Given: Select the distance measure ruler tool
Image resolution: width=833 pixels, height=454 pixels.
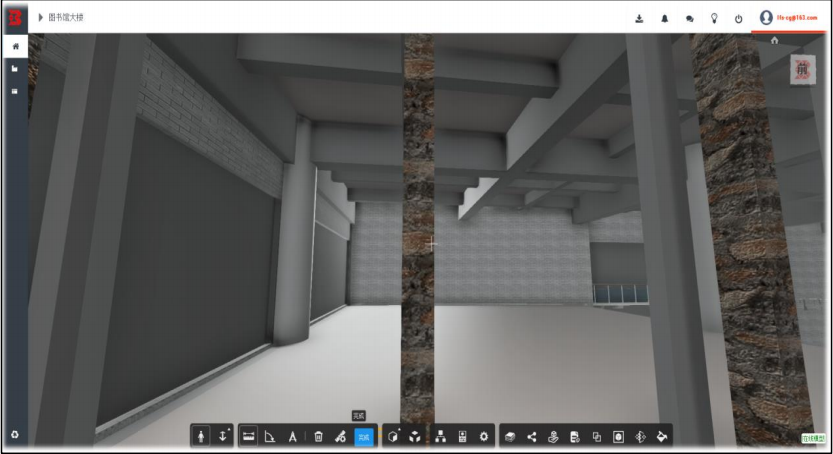Looking at the screenshot, I should click(248, 436).
